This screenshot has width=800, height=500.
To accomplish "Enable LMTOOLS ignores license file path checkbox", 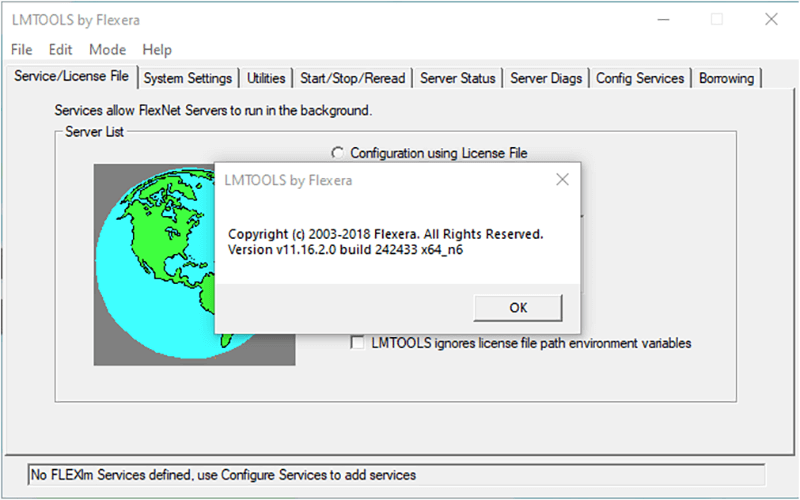I will [x=357, y=343].
